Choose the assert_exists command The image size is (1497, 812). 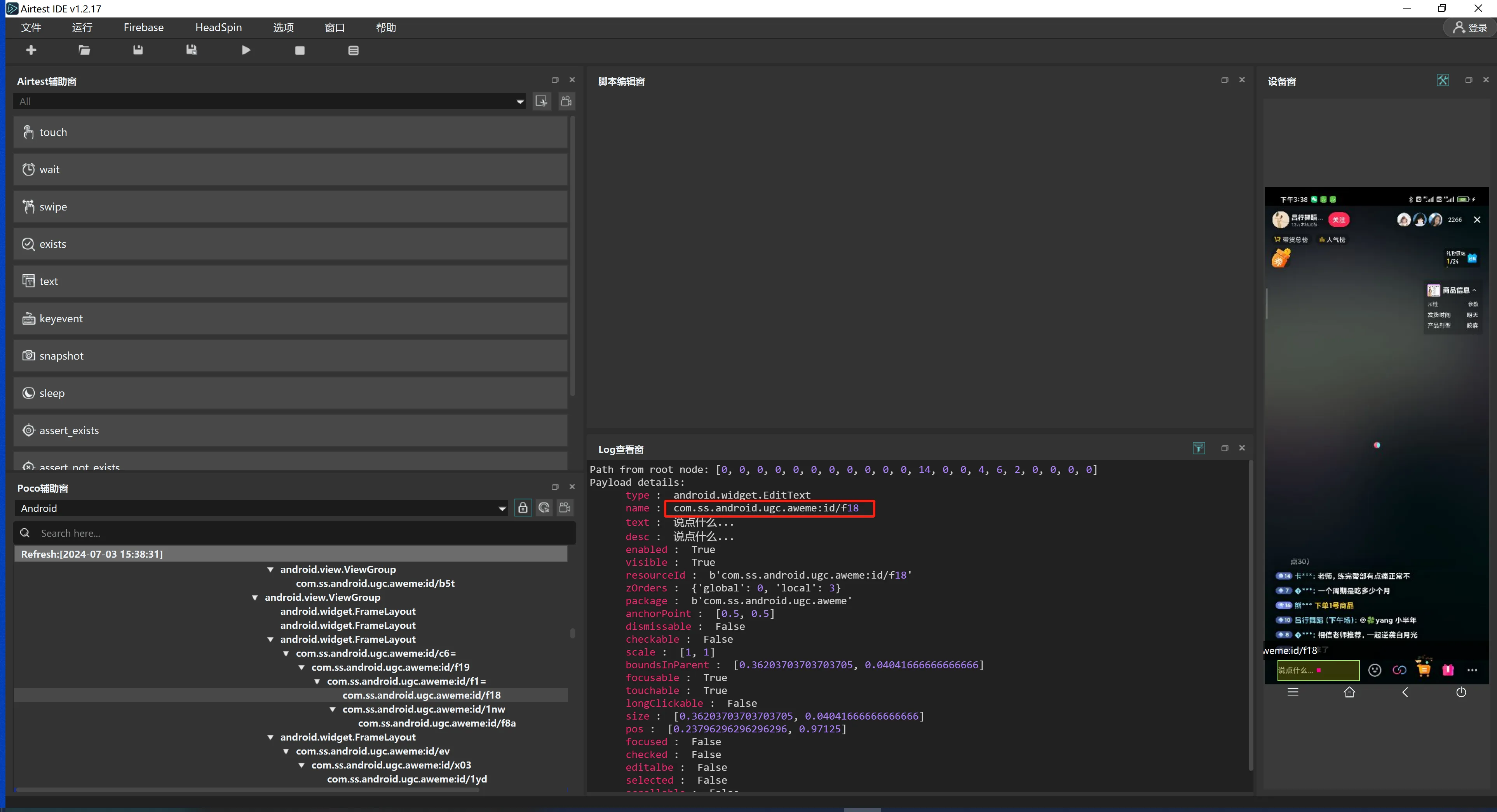tap(291, 430)
